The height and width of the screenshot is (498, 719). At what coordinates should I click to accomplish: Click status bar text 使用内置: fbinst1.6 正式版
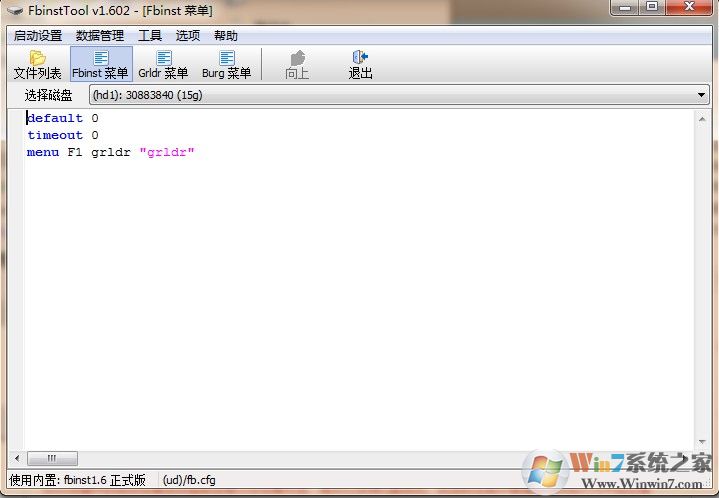(77, 480)
